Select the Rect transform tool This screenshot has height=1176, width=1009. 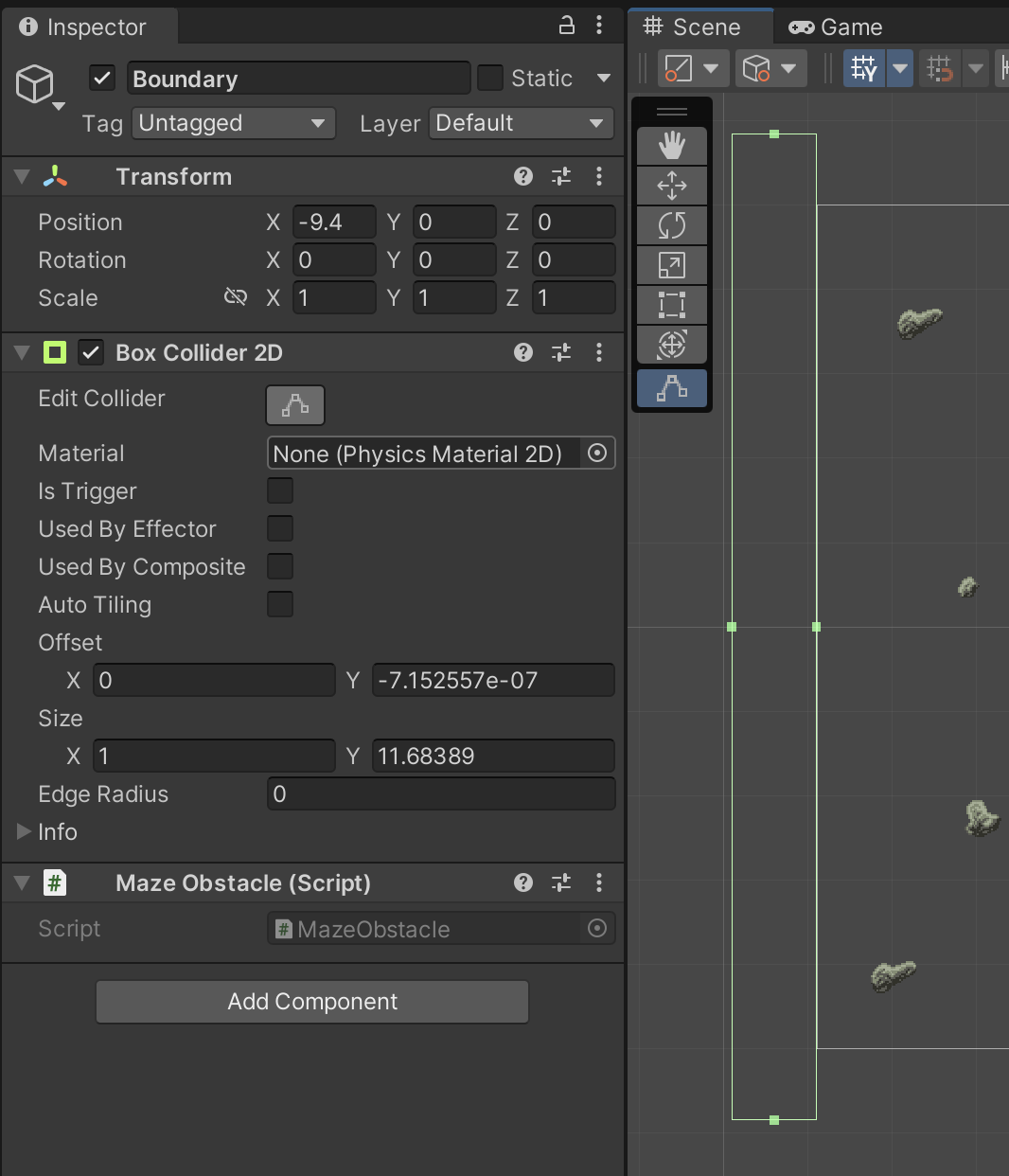[x=672, y=305]
